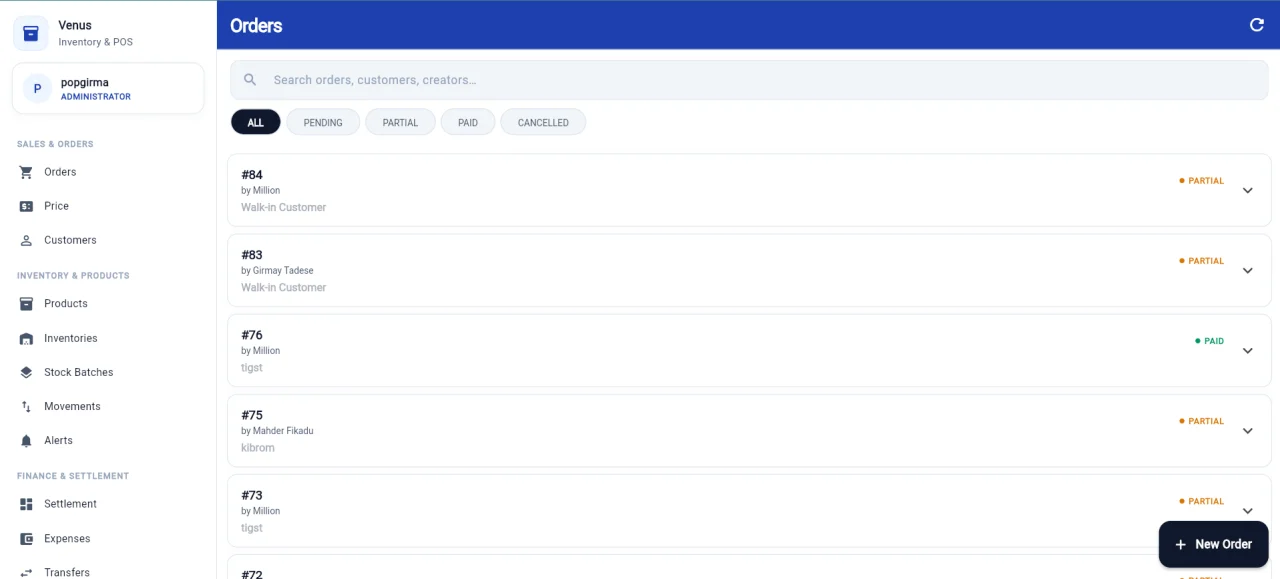Image resolution: width=1280 pixels, height=579 pixels.
Task: Click the Alerts bell icon
Action: click(26, 440)
